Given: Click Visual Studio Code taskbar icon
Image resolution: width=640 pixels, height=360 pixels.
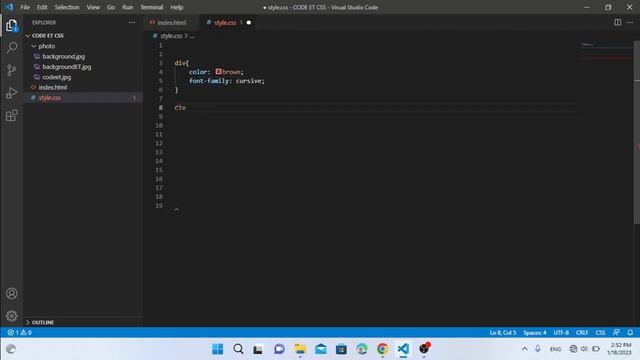Looking at the screenshot, I should (403, 349).
